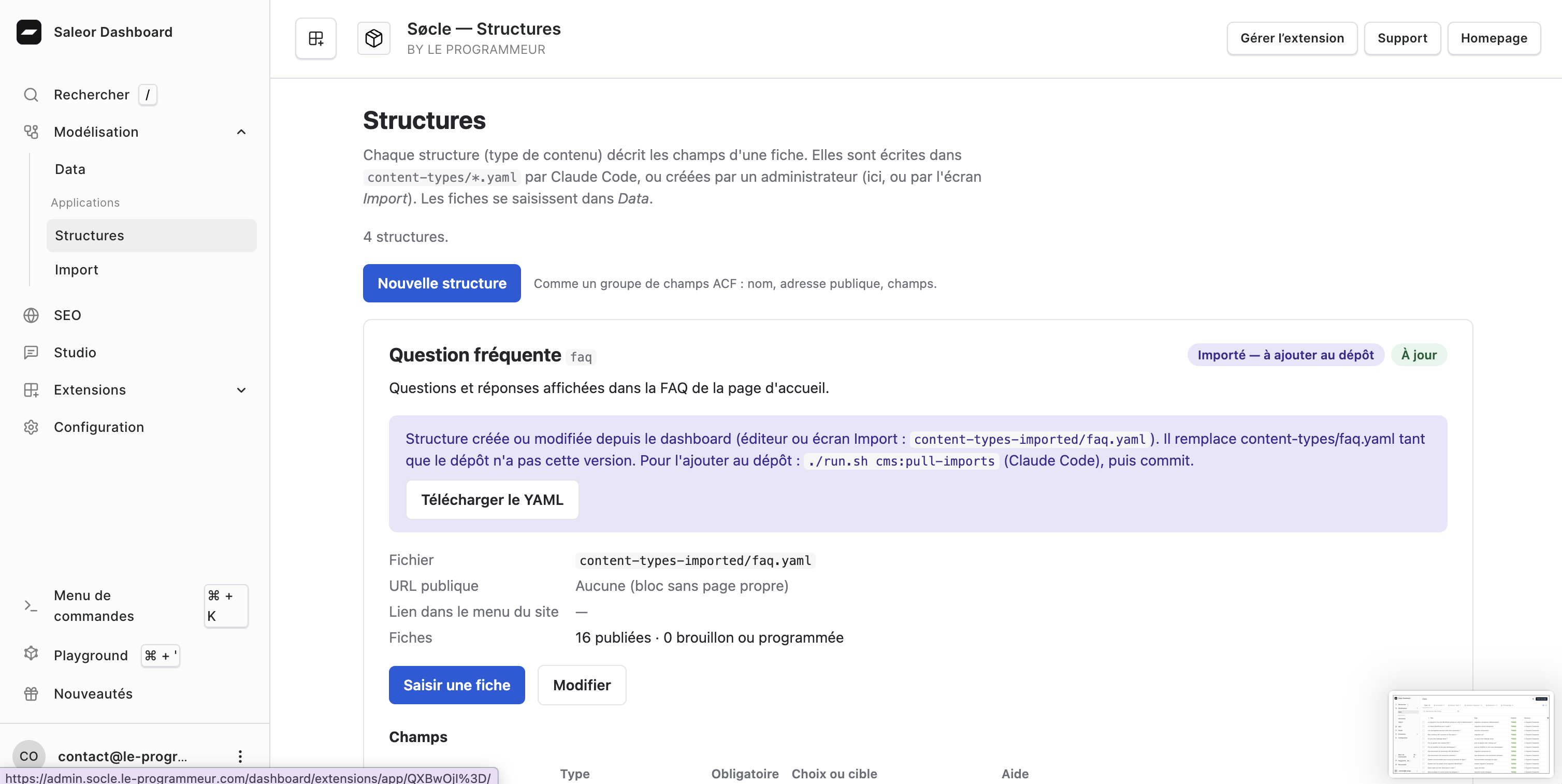The width and height of the screenshot is (1562, 784).
Task: Collapse the Modélisation section
Action: pos(241,132)
